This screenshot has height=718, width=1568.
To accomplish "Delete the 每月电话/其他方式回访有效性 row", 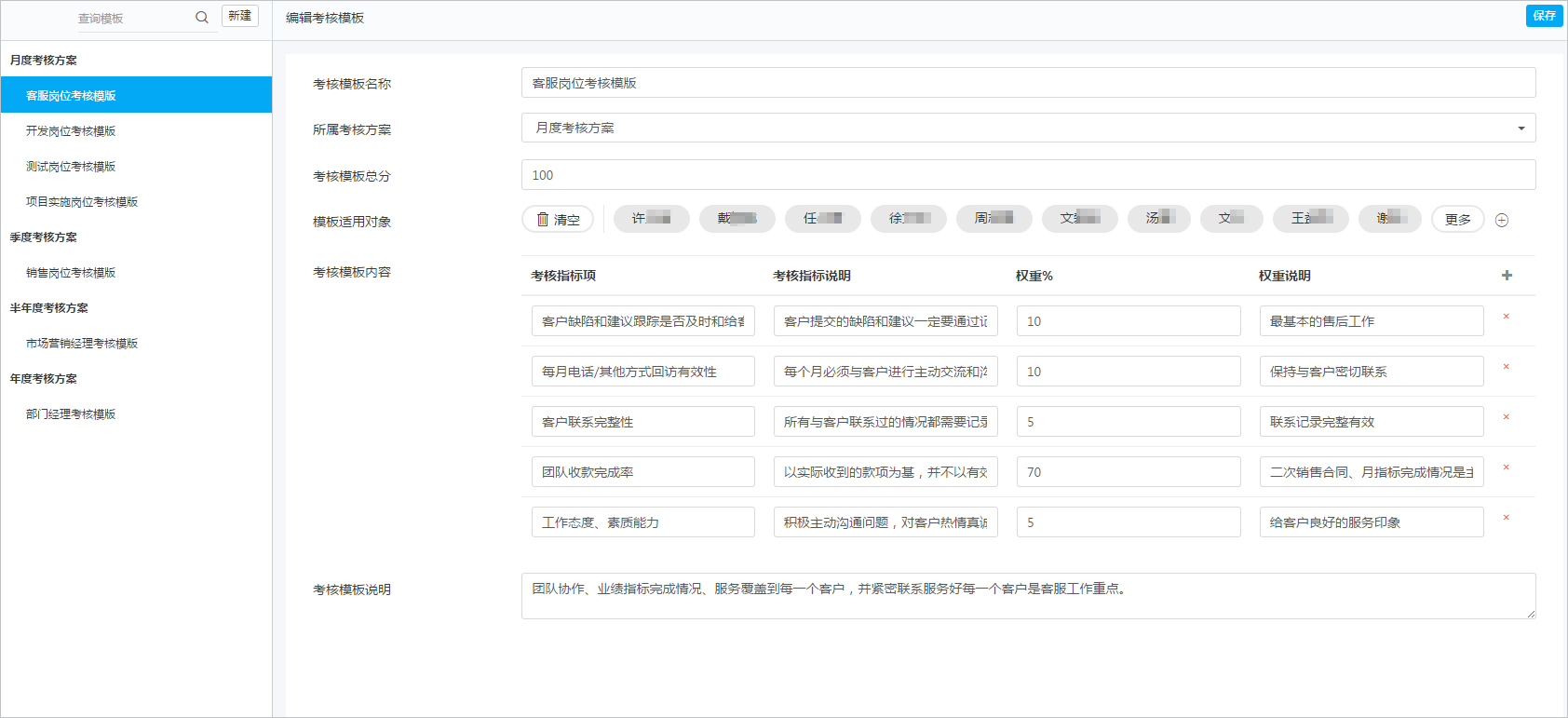I will coord(1506,367).
